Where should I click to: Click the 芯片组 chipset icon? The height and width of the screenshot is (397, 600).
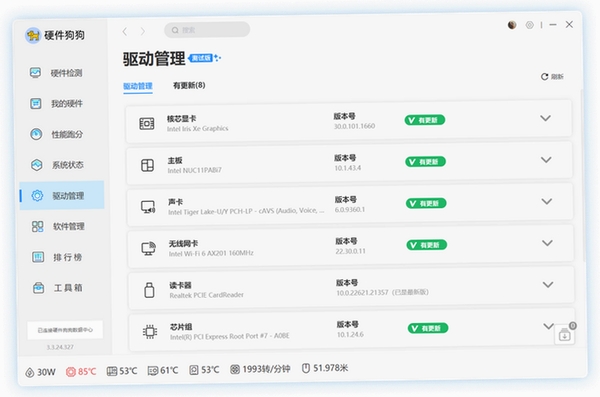tap(150, 332)
